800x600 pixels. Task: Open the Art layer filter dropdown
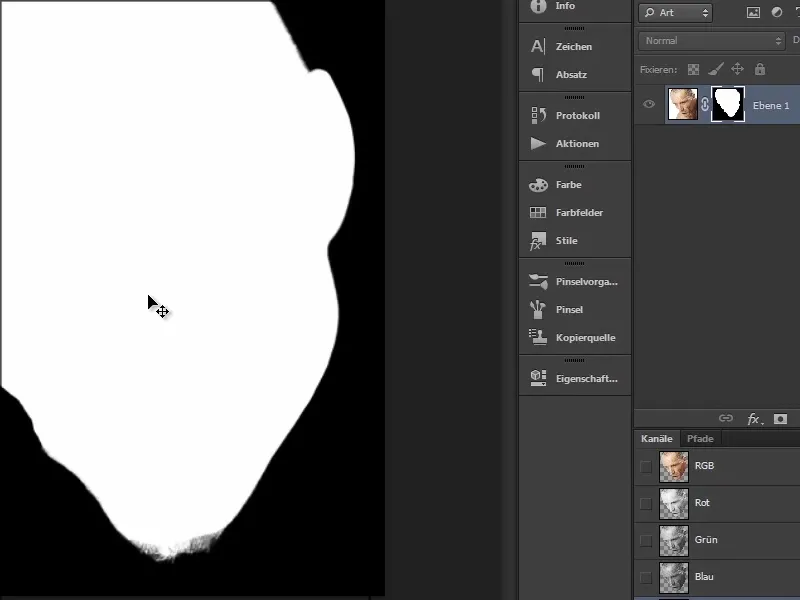(676, 13)
